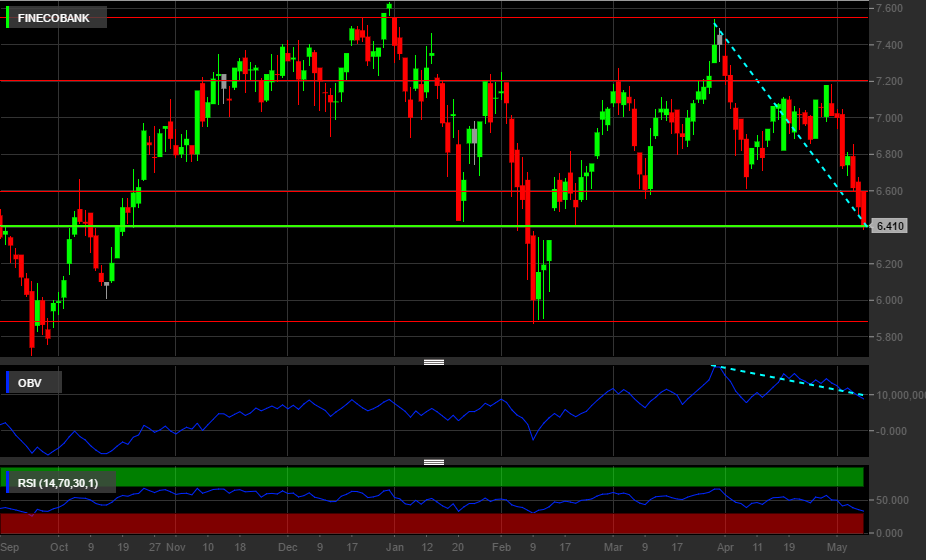
Task: Select the cyan dashed trendline on price chart
Action: 791,125
